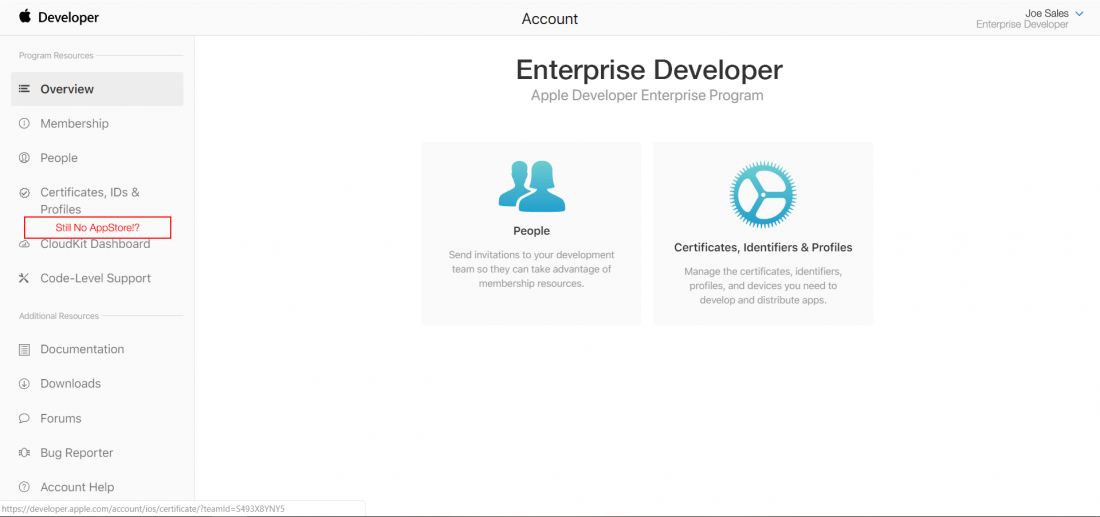Click the People card title
Image resolution: width=1100 pixels, height=517 pixels.
[531, 231]
